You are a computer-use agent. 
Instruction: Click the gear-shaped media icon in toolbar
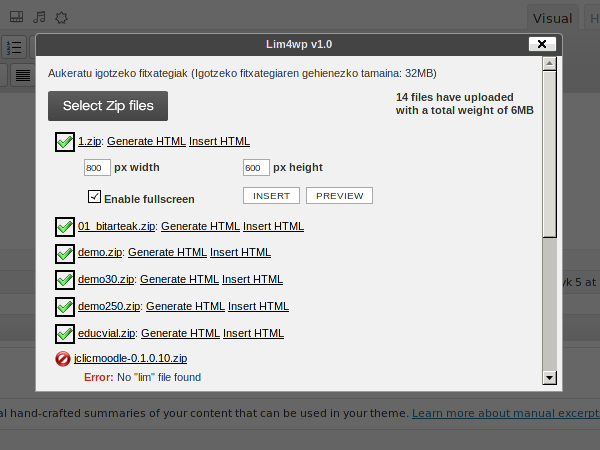click(61, 17)
